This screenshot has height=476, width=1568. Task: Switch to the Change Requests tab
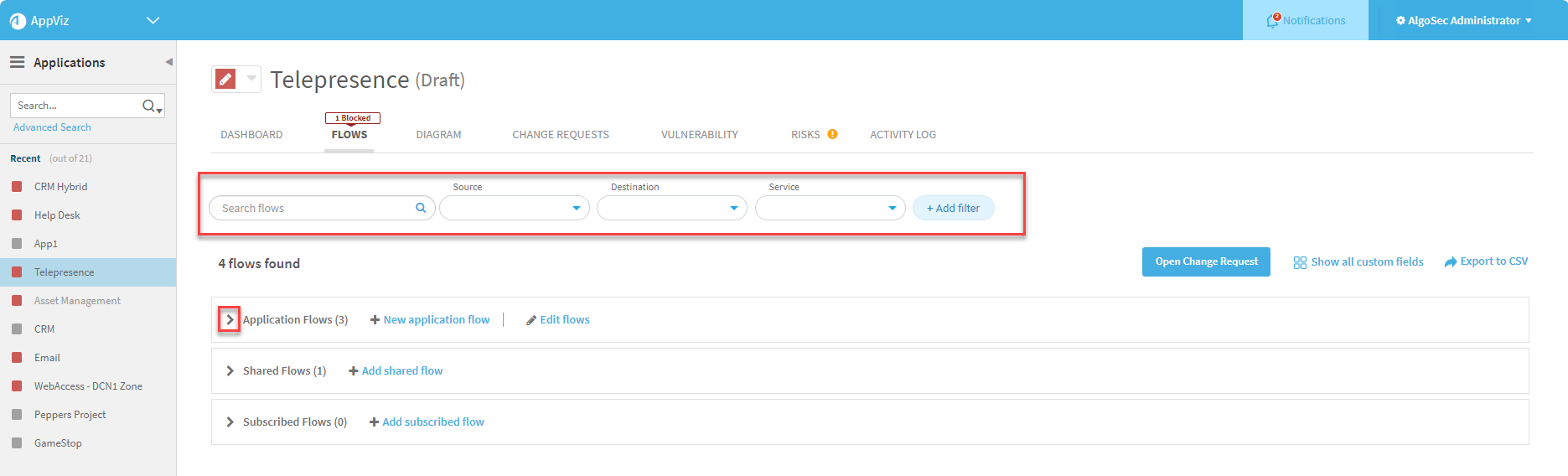561,134
